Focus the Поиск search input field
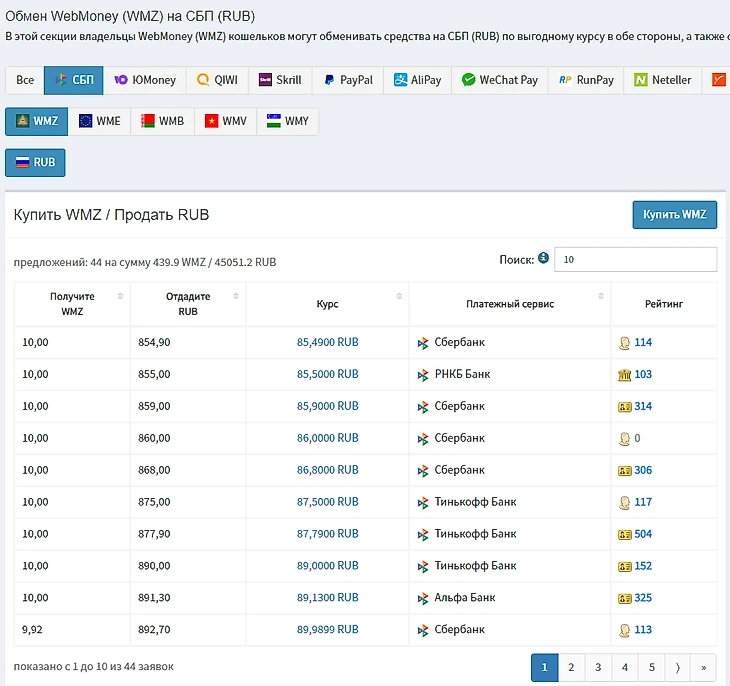Image resolution: width=730 pixels, height=686 pixels. 635,259
